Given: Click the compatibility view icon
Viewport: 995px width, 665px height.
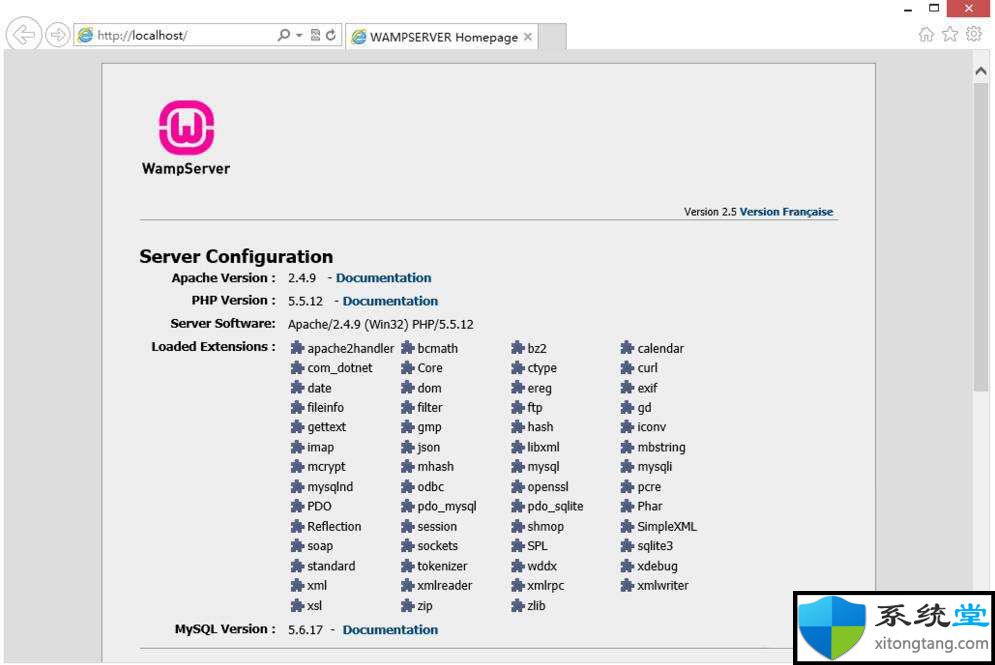Looking at the screenshot, I should (315, 35).
